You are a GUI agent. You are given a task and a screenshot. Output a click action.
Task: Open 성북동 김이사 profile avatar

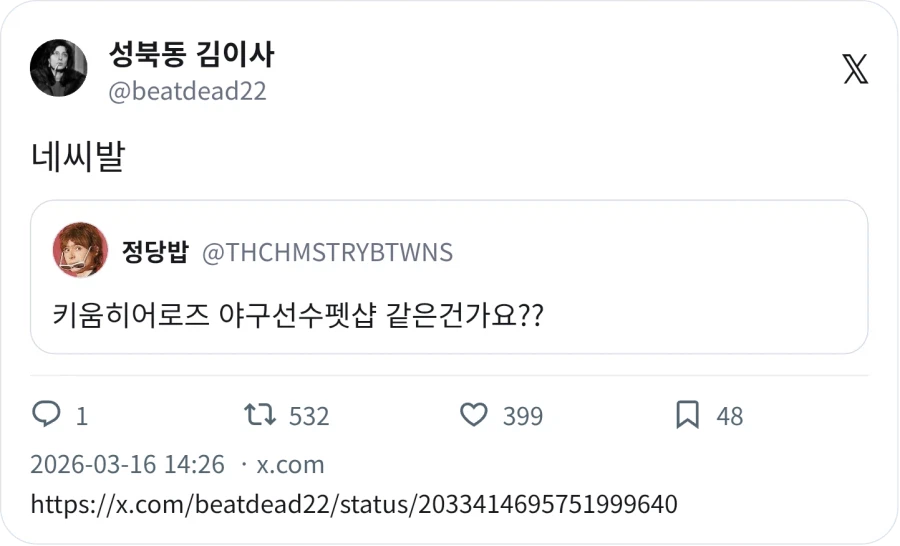coord(58,68)
